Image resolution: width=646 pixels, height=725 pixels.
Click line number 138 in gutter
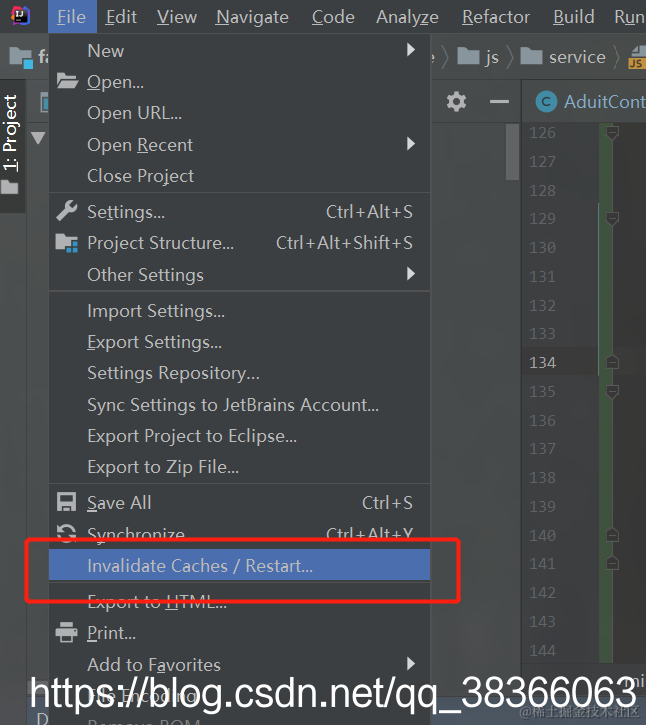pyautogui.click(x=542, y=477)
